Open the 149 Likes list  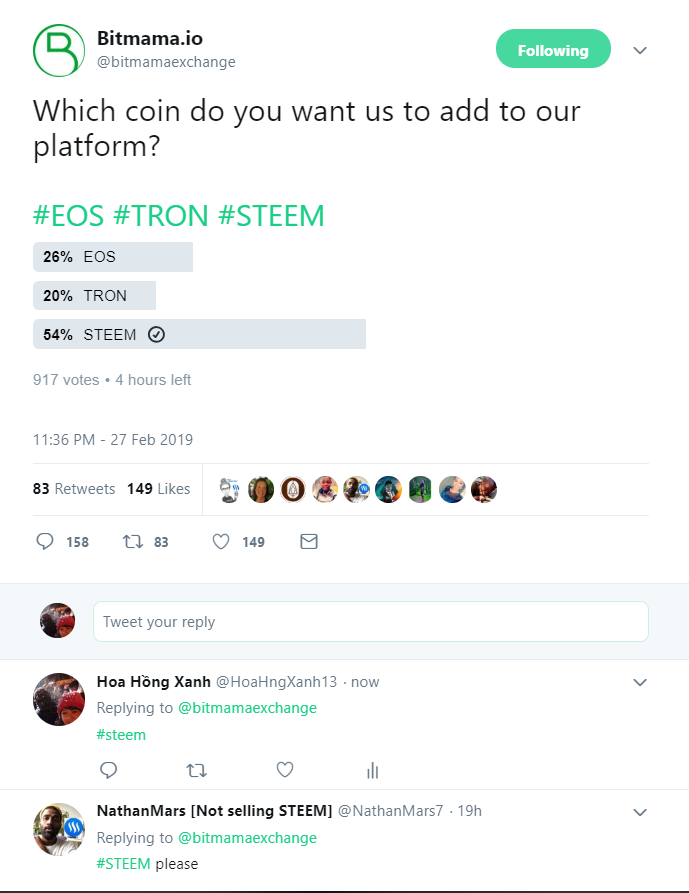click(x=158, y=489)
